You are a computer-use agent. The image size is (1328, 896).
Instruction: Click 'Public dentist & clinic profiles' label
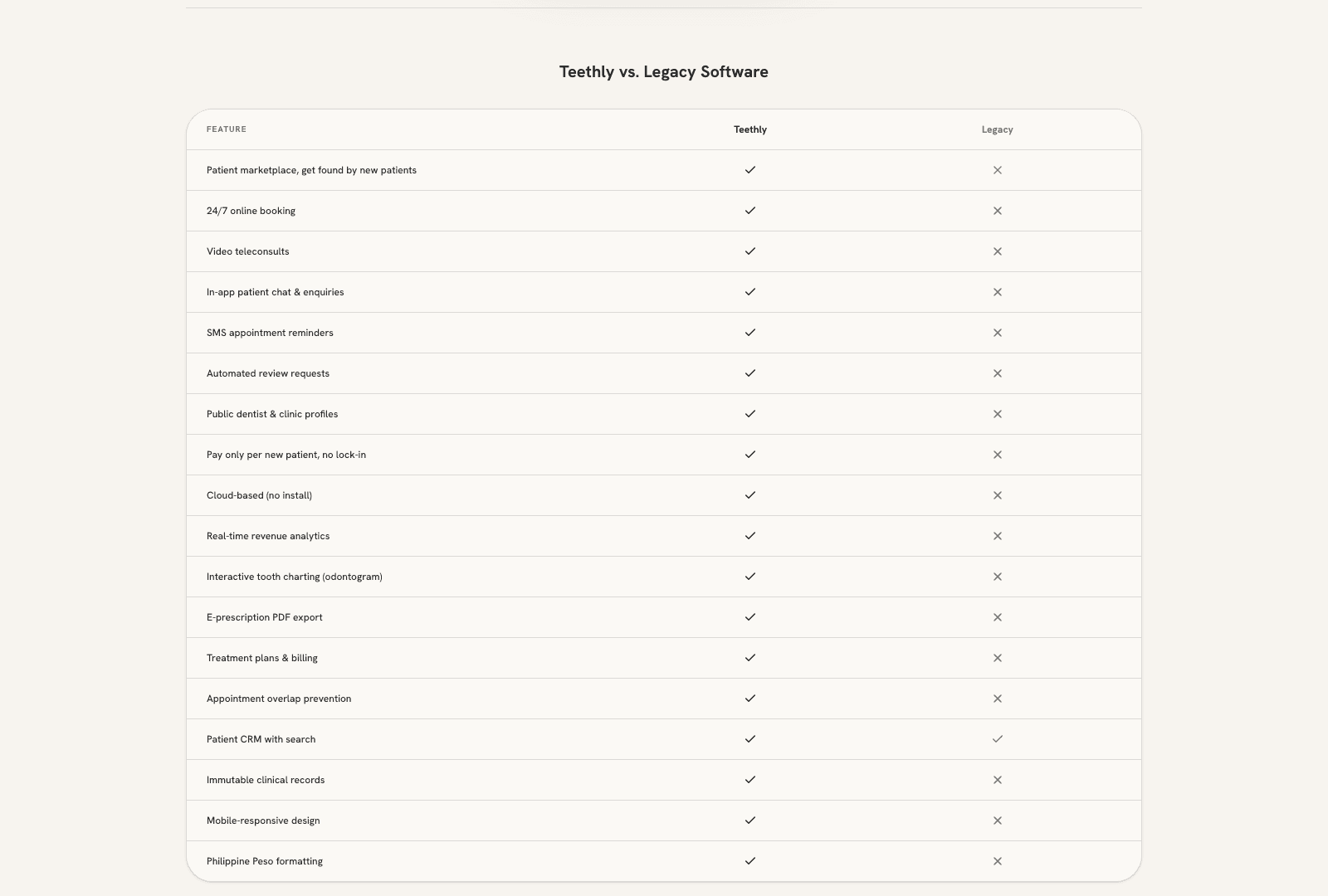click(x=272, y=414)
